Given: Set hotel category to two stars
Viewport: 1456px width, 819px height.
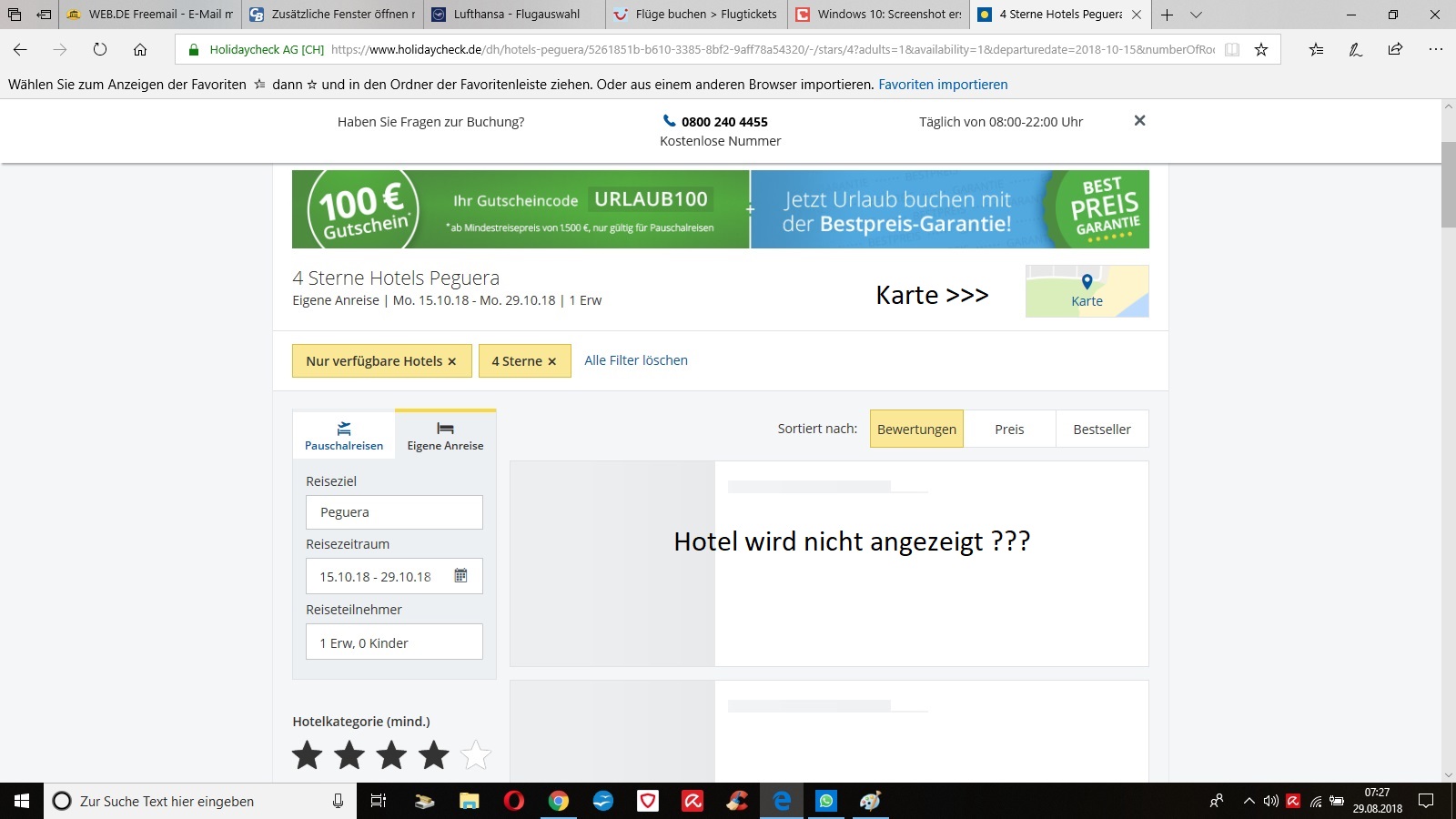Looking at the screenshot, I should pos(349,754).
